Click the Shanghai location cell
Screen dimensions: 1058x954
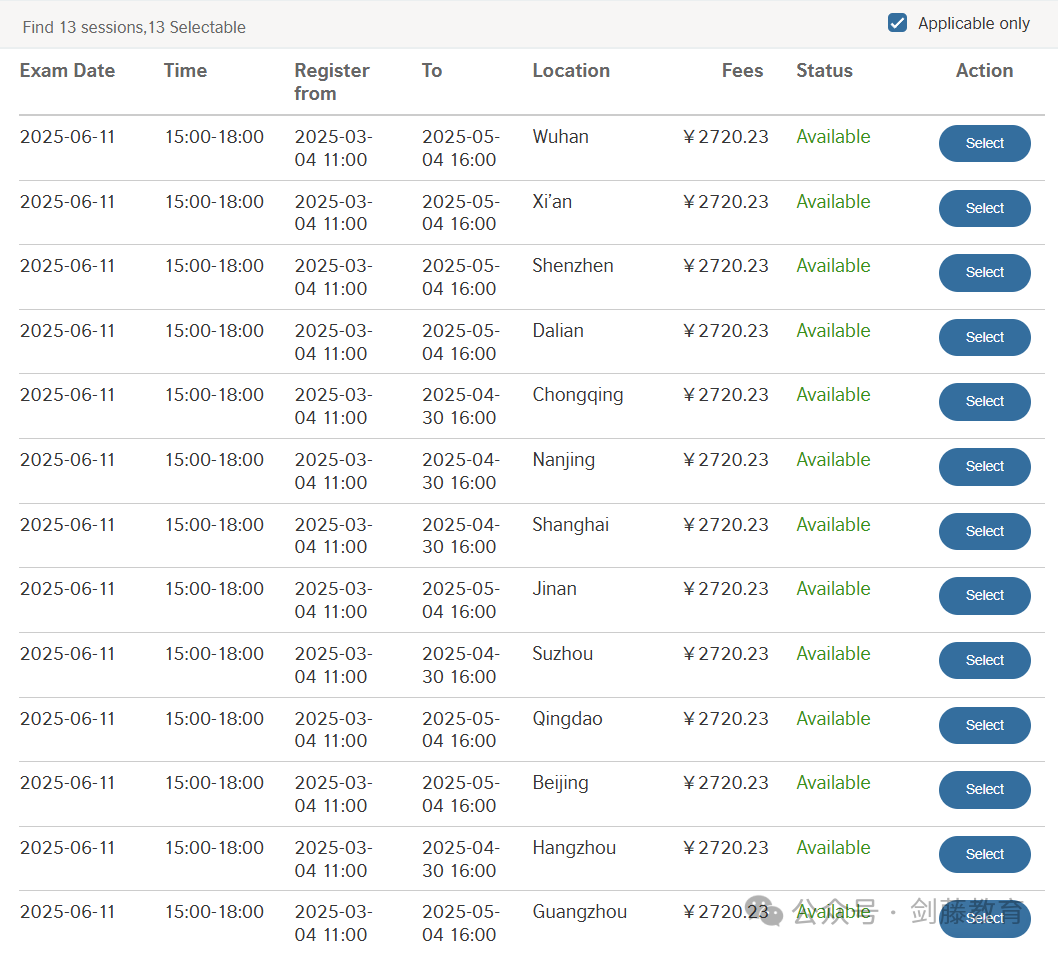(571, 525)
